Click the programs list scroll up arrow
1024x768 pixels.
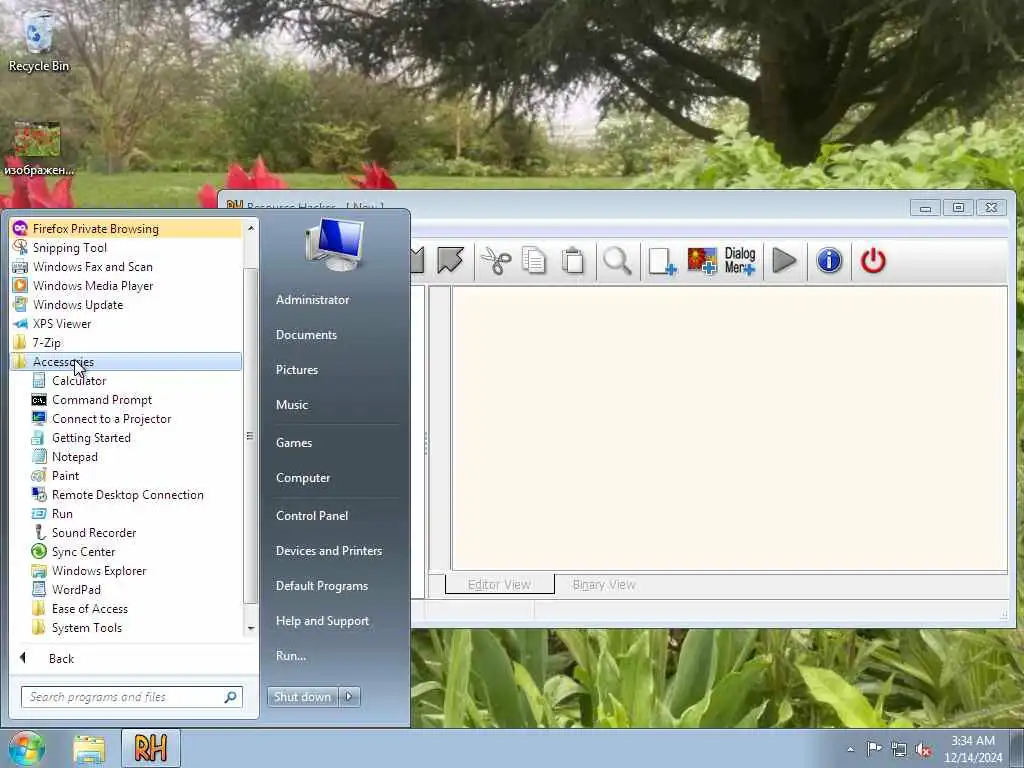click(x=251, y=228)
